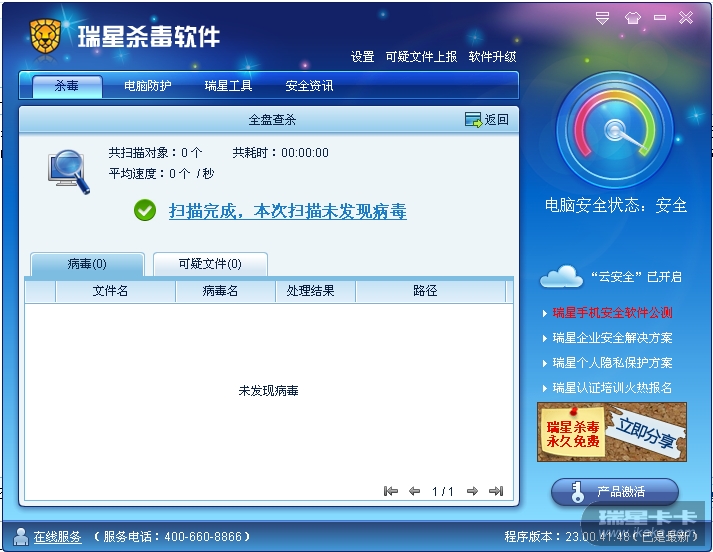Click the 共耗时：00:00:00 text
Viewport: 713px width, 552px height.
click(x=281, y=153)
